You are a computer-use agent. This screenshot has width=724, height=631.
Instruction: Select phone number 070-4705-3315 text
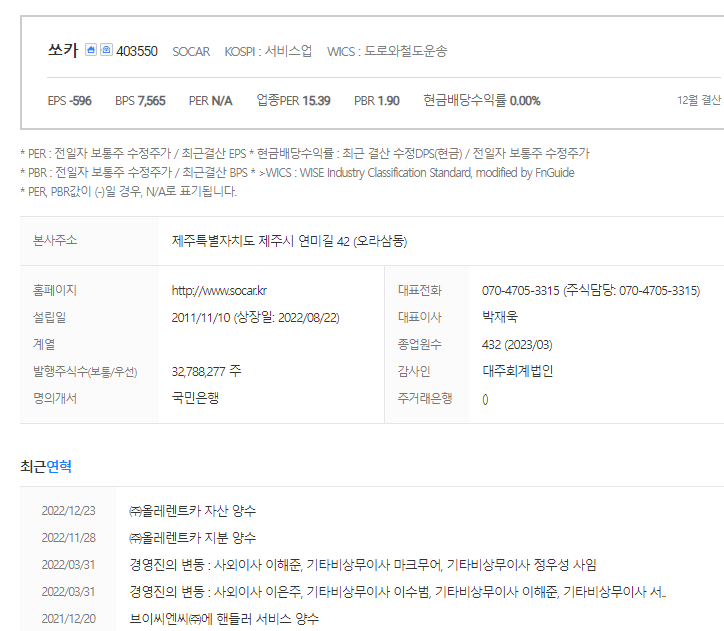pyautogui.click(x=520, y=291)
